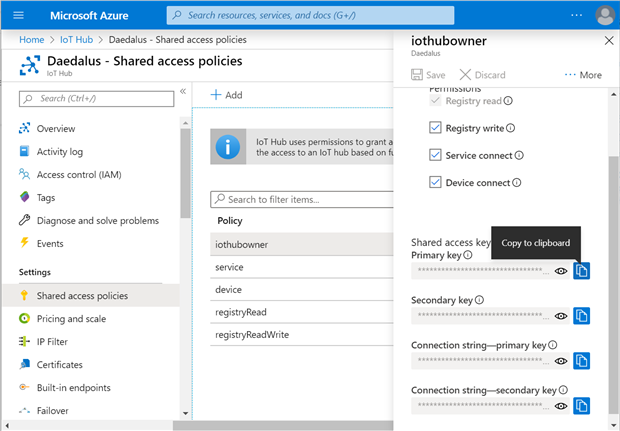Click the Overview icon in sidebar
The image size is (620, 431).
point(24,128)
